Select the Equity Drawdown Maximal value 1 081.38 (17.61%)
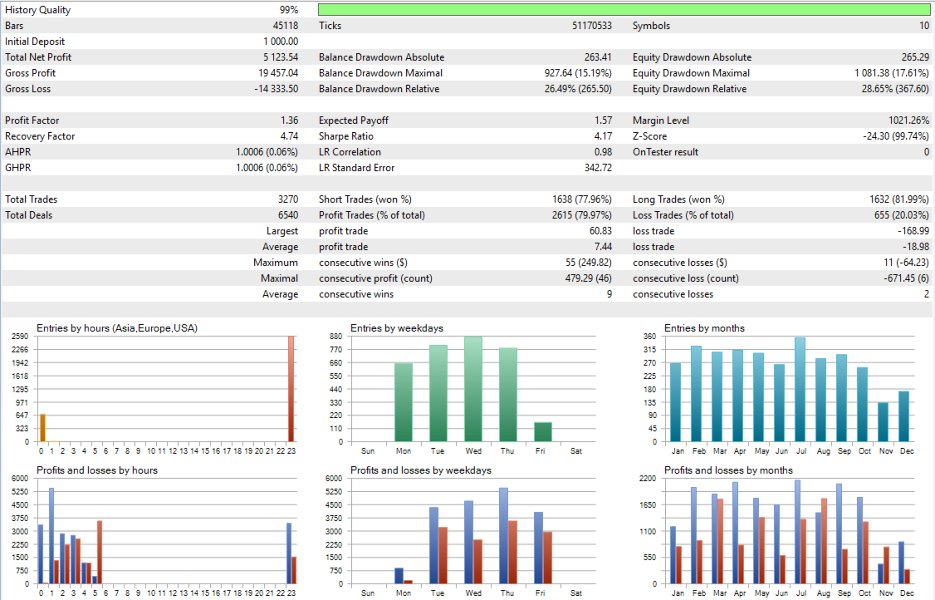This screenshot has height=600, width=935. 892,73
